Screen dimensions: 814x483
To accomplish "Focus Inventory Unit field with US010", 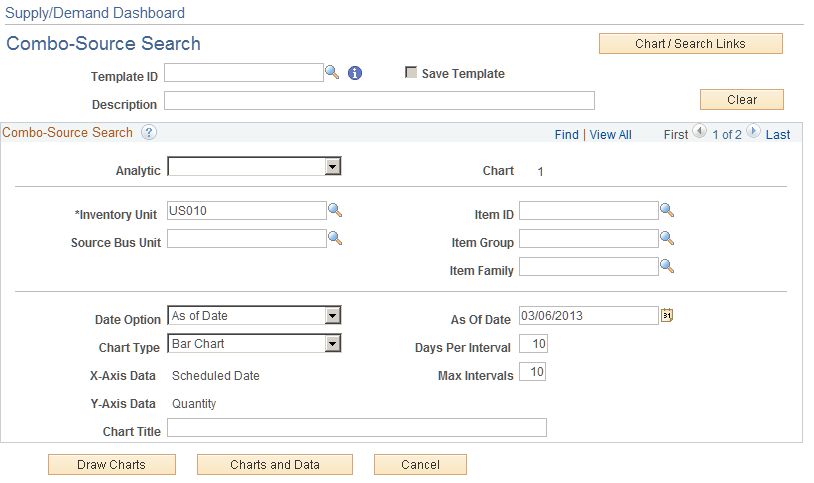I will point(247,210).
